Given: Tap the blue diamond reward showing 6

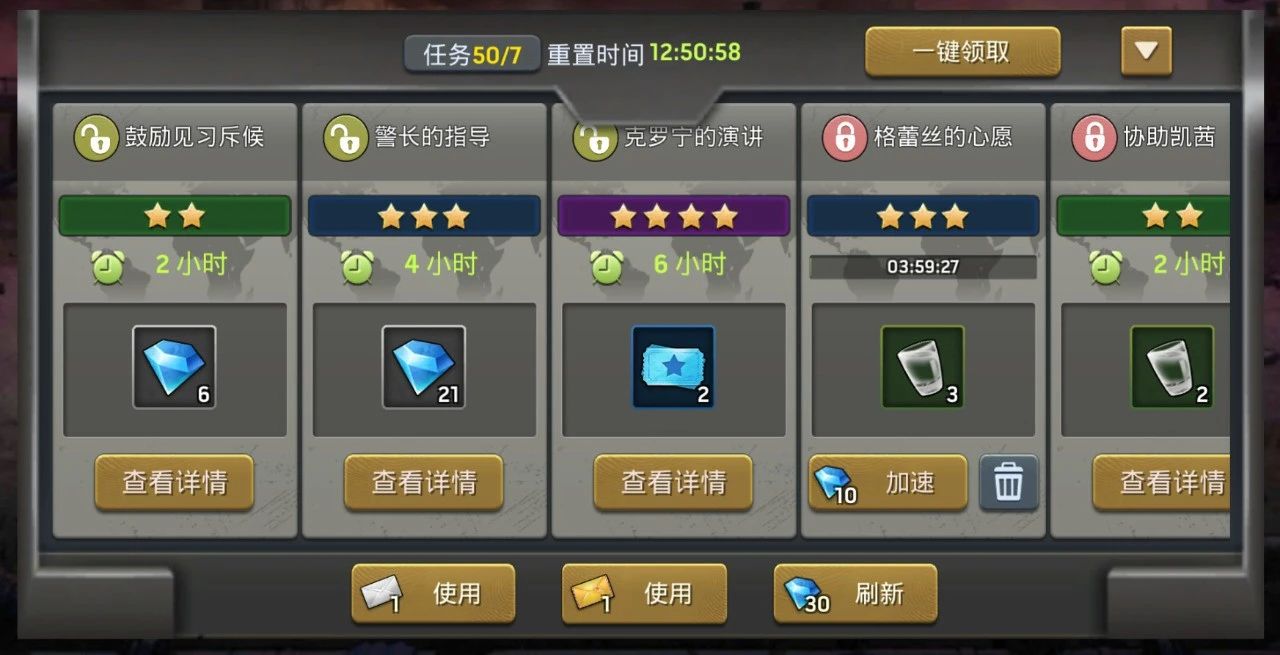Looking at the screenshot, I should 175,367.
